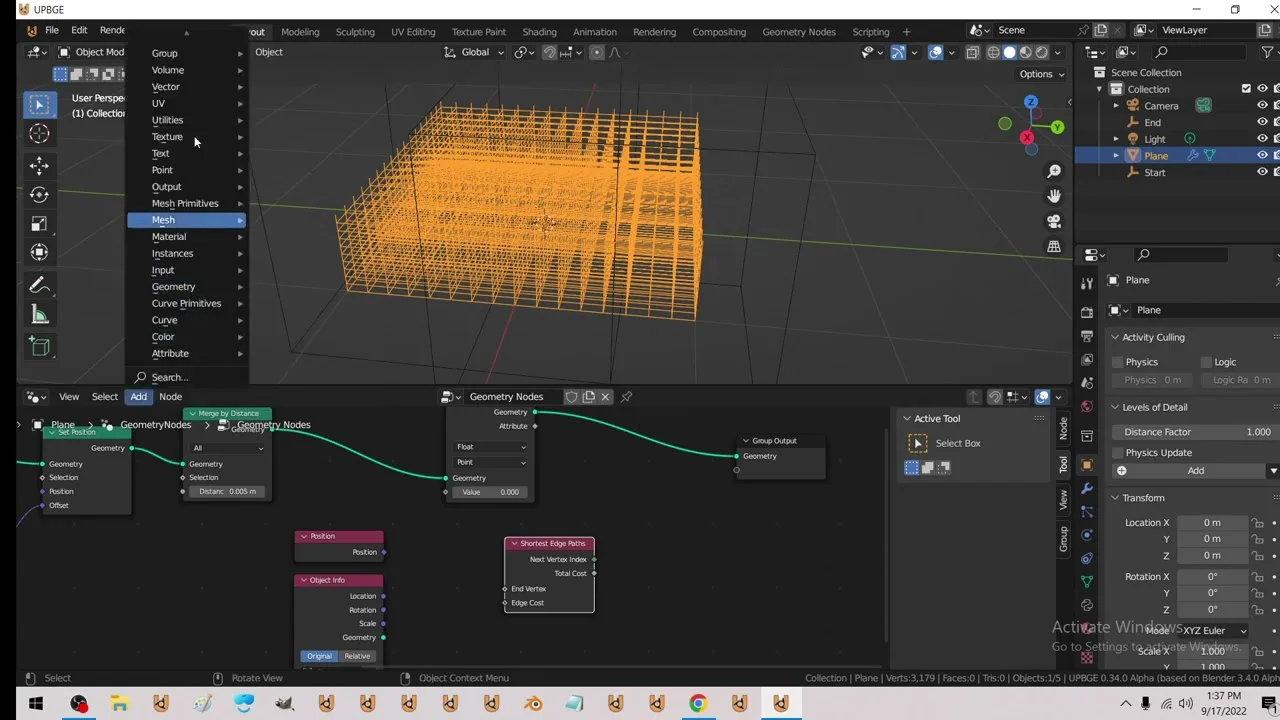
Task: Switch to orthographic grid view icon
Action: [x=1054, y=246]
